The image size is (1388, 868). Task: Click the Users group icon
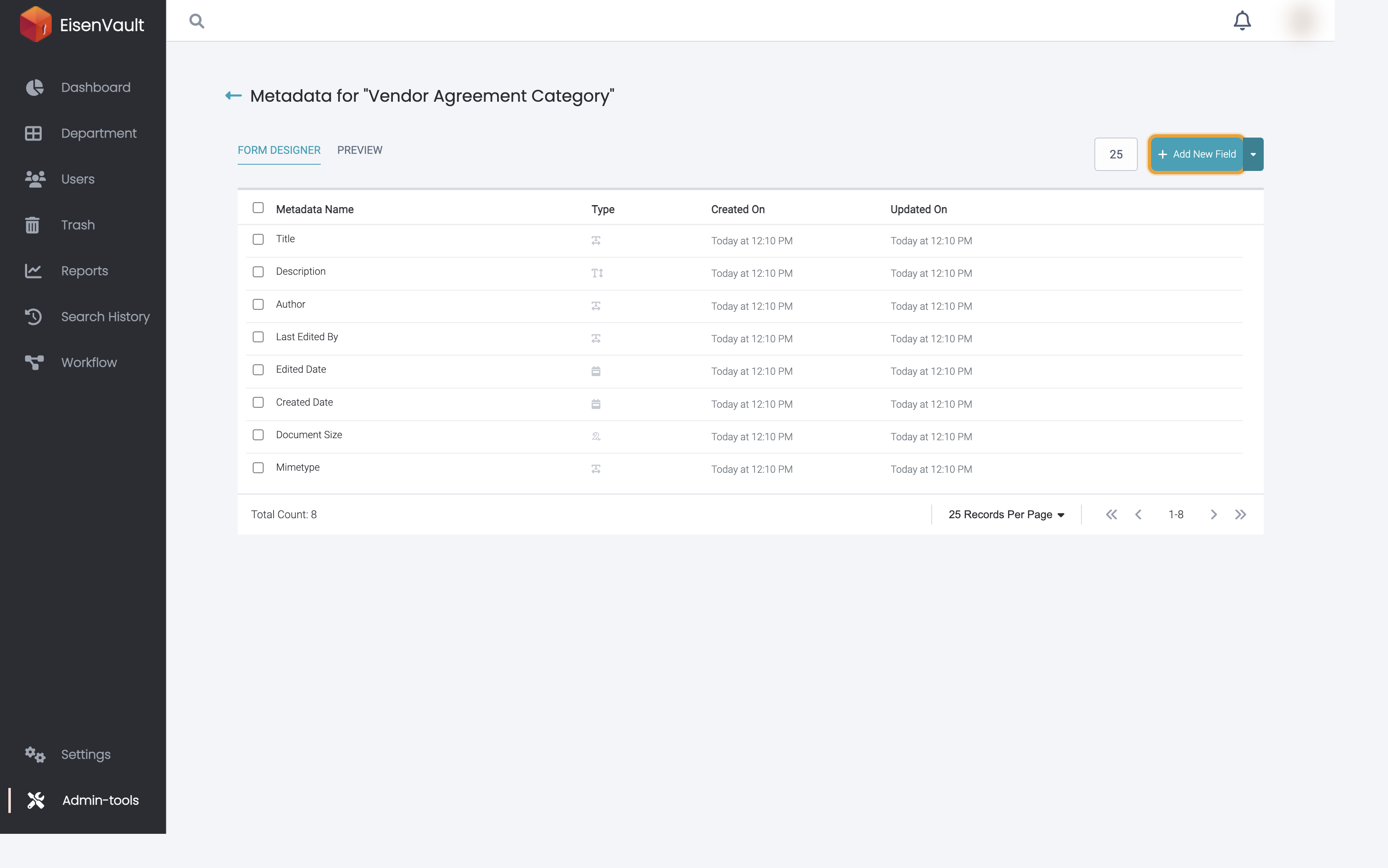pyautogui.click(x=35, y=179)
